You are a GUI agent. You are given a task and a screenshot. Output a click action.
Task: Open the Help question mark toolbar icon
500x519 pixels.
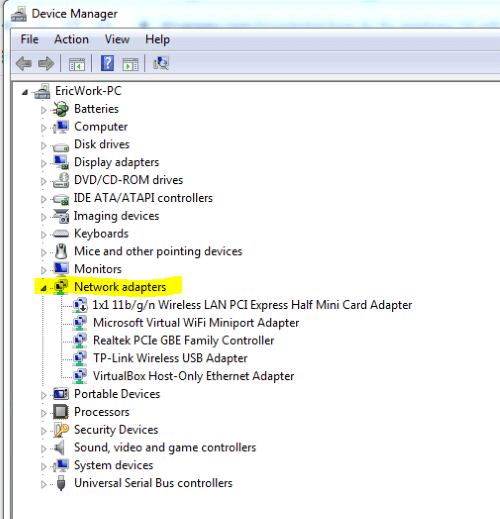(107, 63)
